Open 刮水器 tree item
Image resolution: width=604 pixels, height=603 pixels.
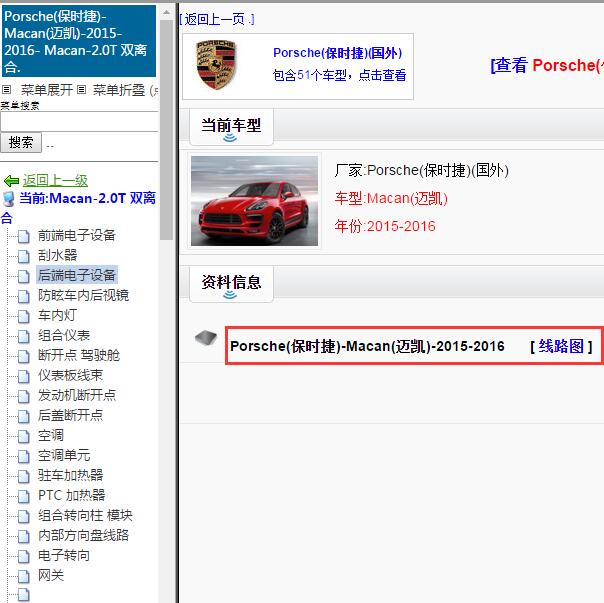(x=57, y=255)
